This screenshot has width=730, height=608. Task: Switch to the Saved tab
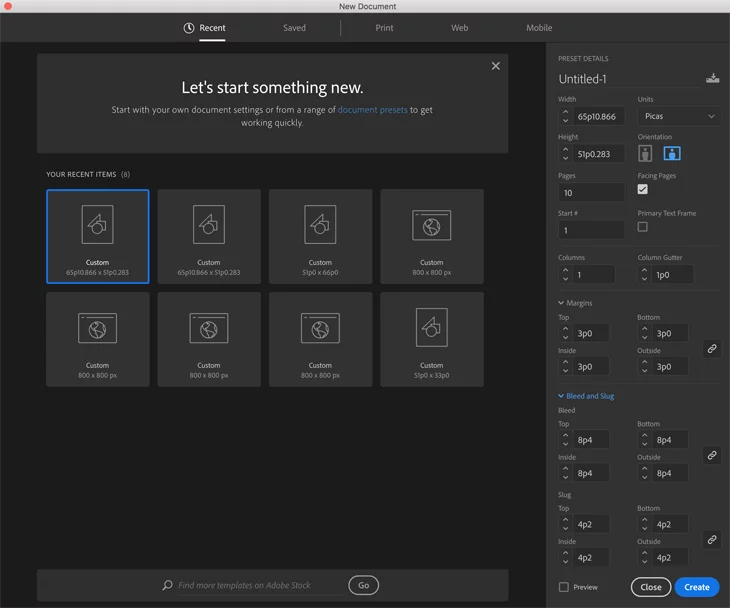(294, 28)
